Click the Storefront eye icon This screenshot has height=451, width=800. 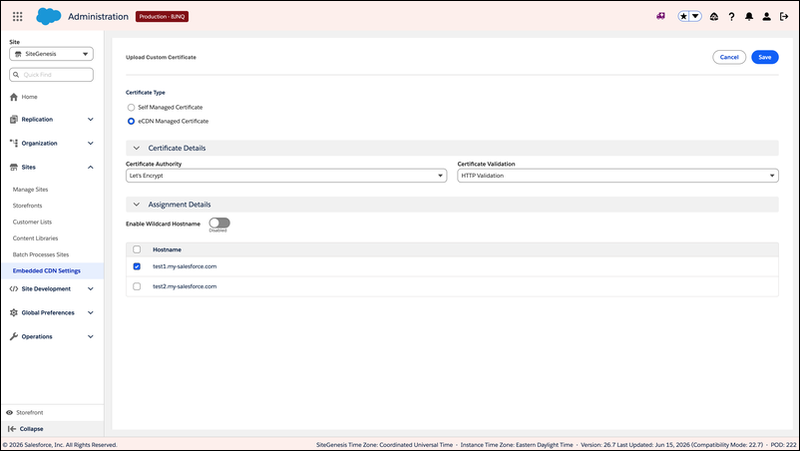[9, 412]
